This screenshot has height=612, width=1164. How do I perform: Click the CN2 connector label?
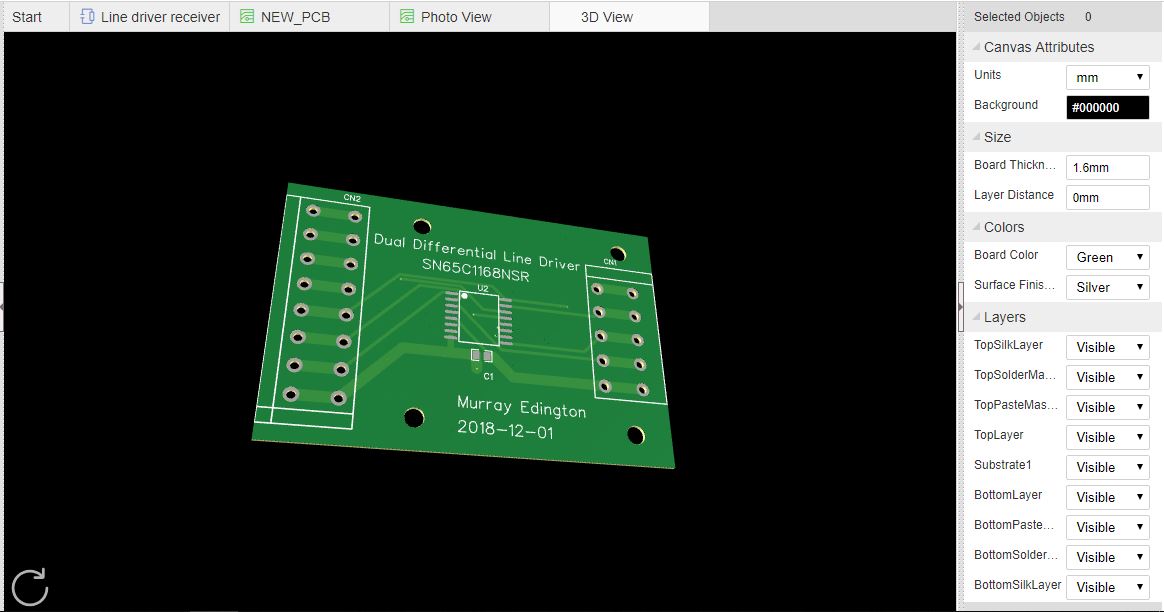(x=352, y=198)
